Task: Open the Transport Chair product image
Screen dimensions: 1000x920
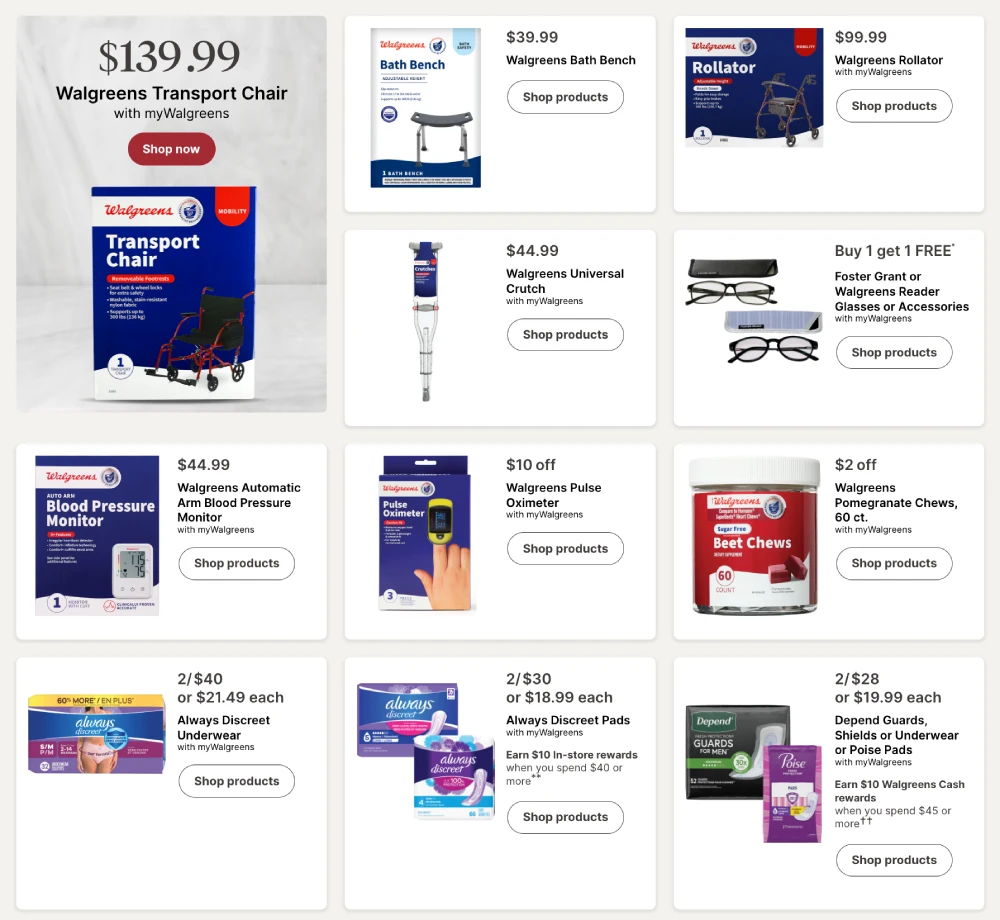Action: [x=173, y=293]
